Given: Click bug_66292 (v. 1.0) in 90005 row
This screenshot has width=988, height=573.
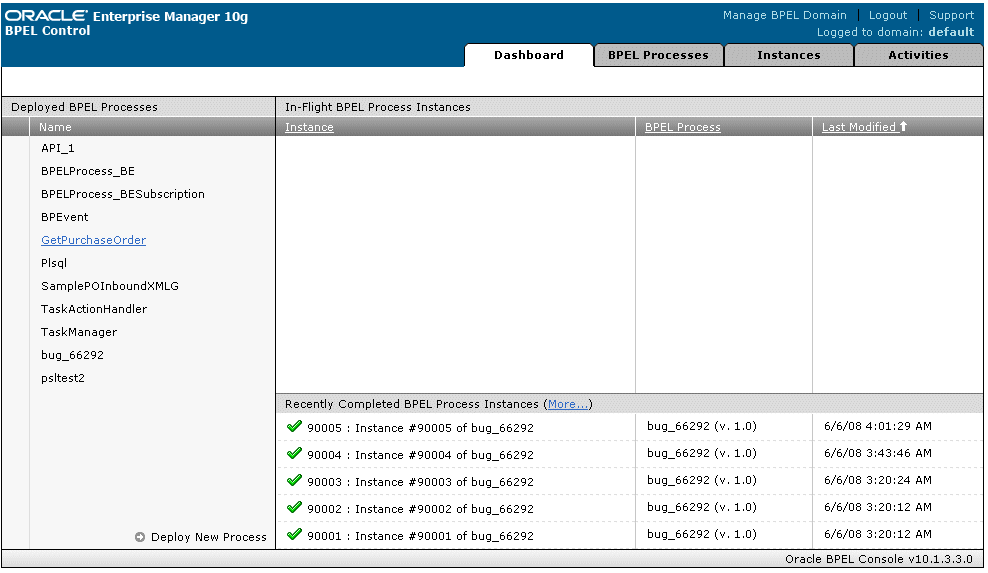Looking at the screenshot, I should tap(701, 426).
